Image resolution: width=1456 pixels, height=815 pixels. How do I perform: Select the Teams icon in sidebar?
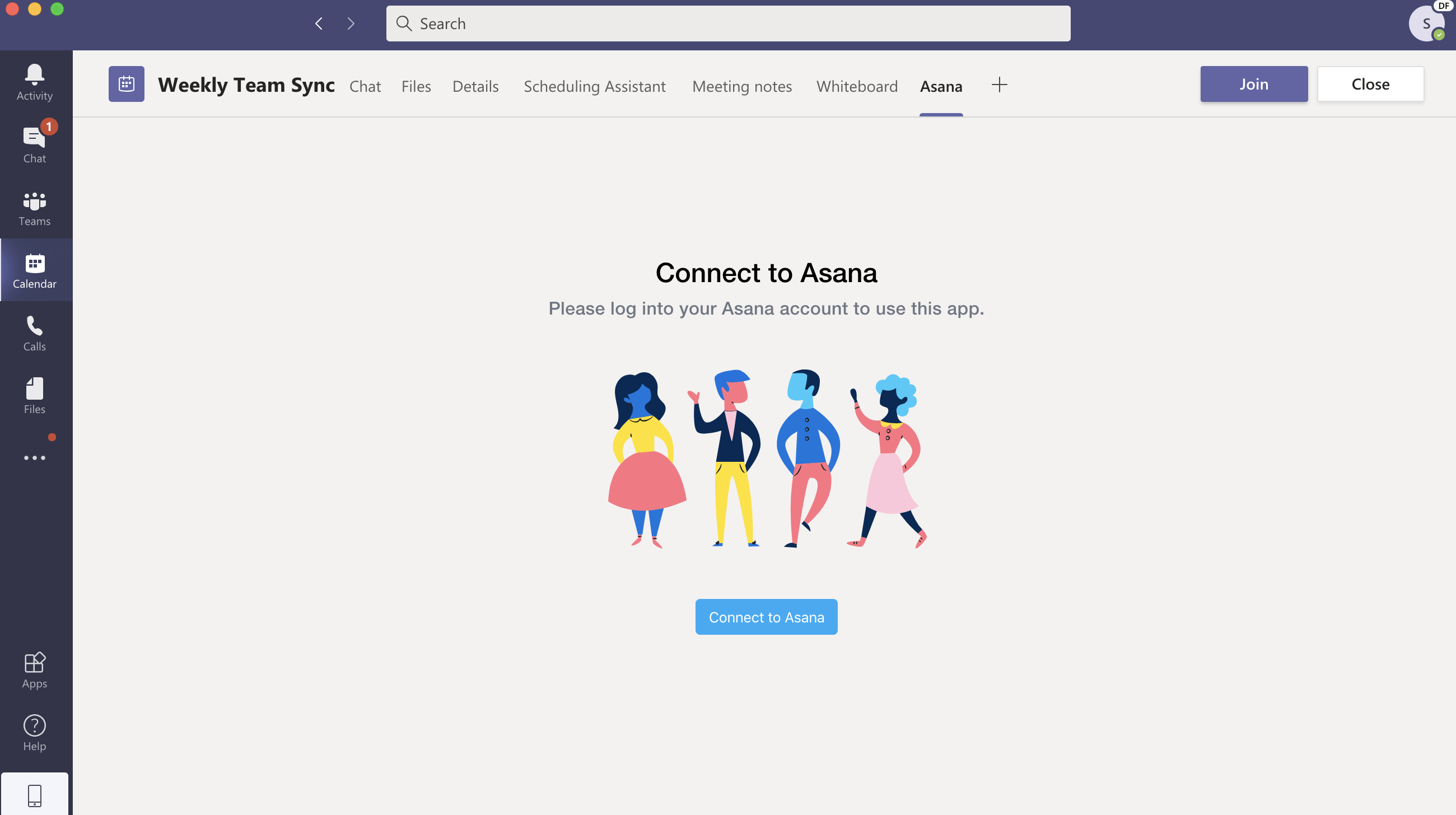[x=34, y=208]
